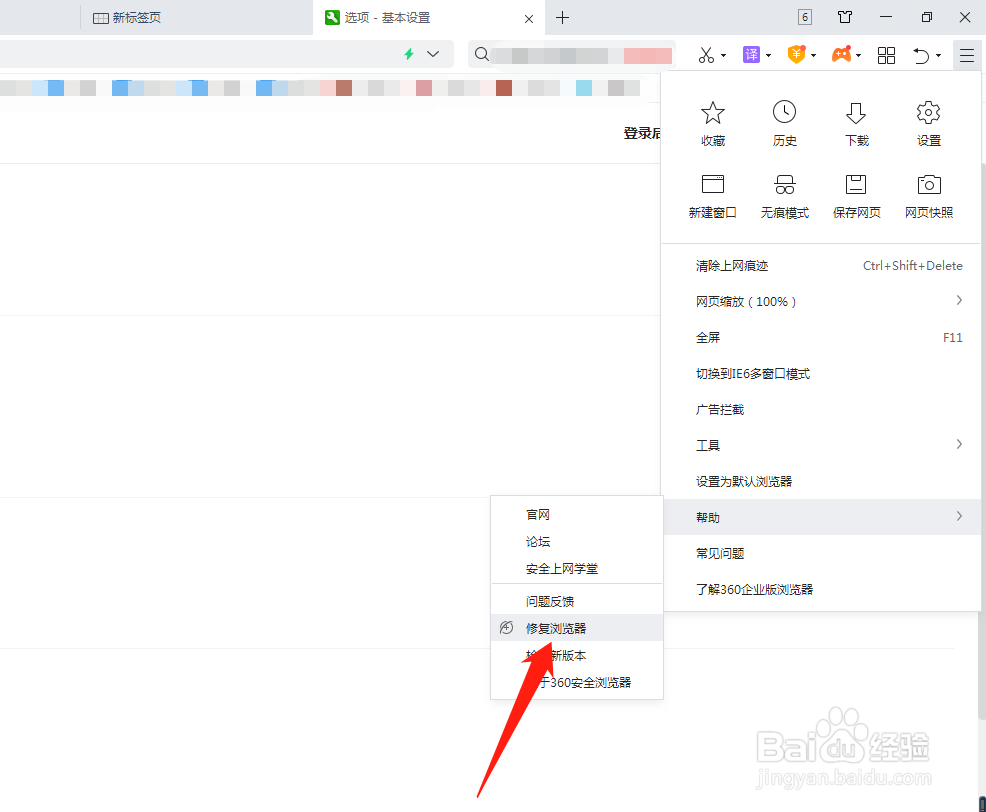The image size is (986, 812).
Task: Click the orange shield wallet icon
Action: pyautogui.click(x=796, y=55)
